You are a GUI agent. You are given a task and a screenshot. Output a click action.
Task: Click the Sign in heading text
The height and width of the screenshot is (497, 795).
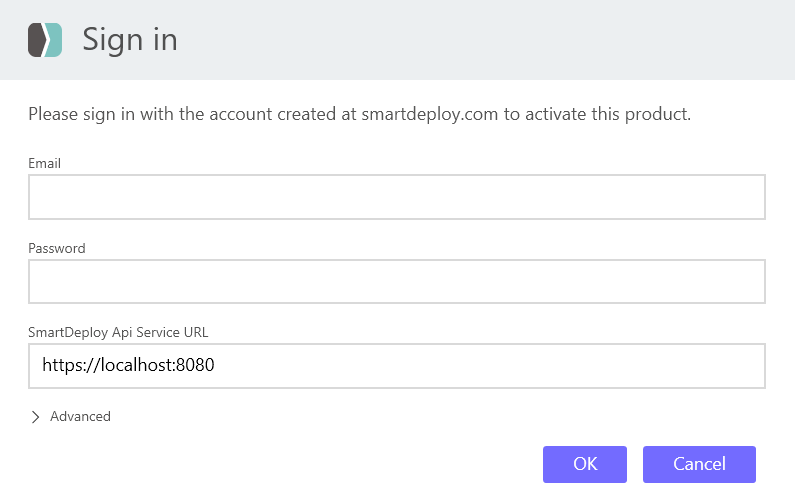click(130, 40)
